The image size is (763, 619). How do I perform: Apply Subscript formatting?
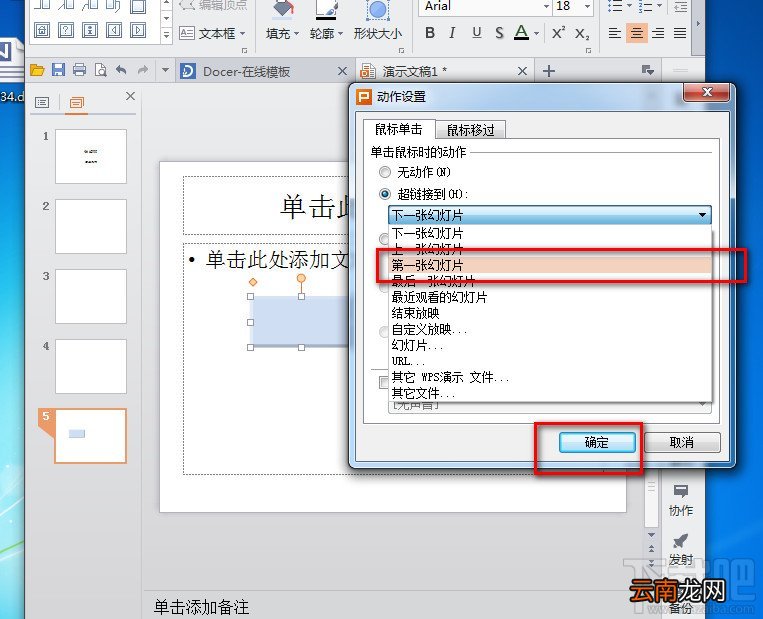tap(582, 33)
